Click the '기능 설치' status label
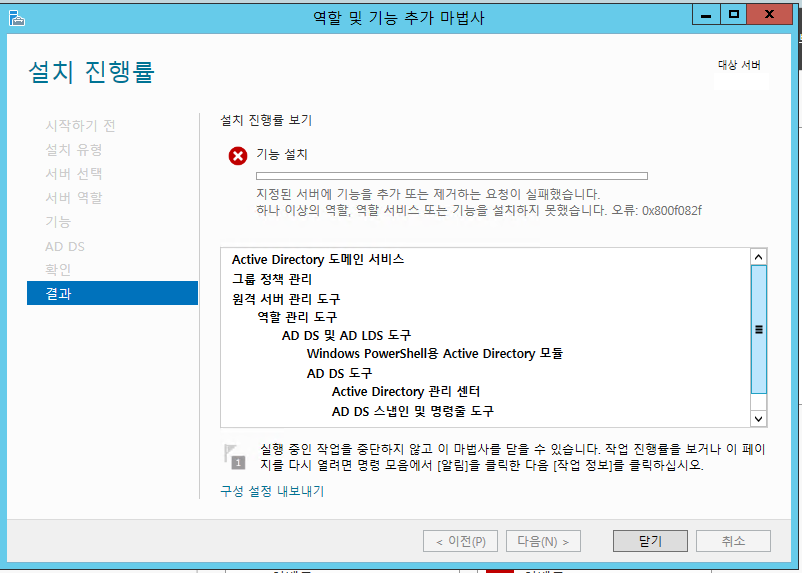 click(282, 155)
